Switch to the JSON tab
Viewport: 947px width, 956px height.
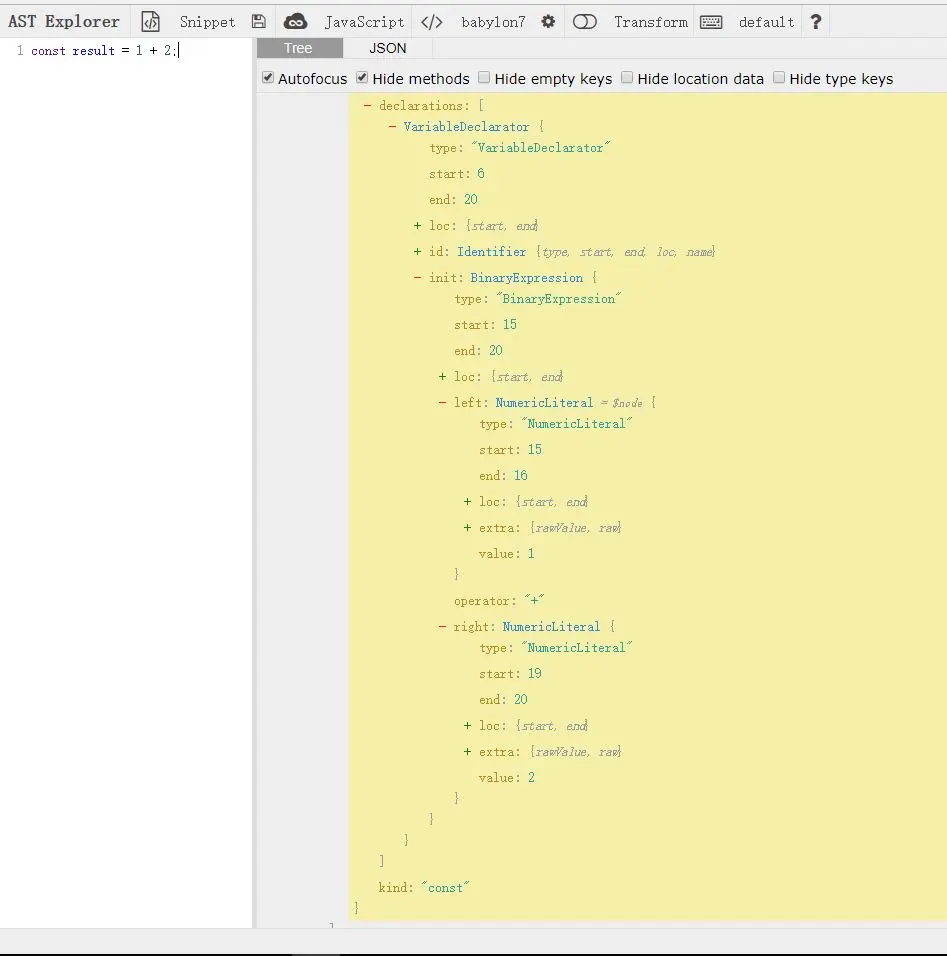click(388, 48)
